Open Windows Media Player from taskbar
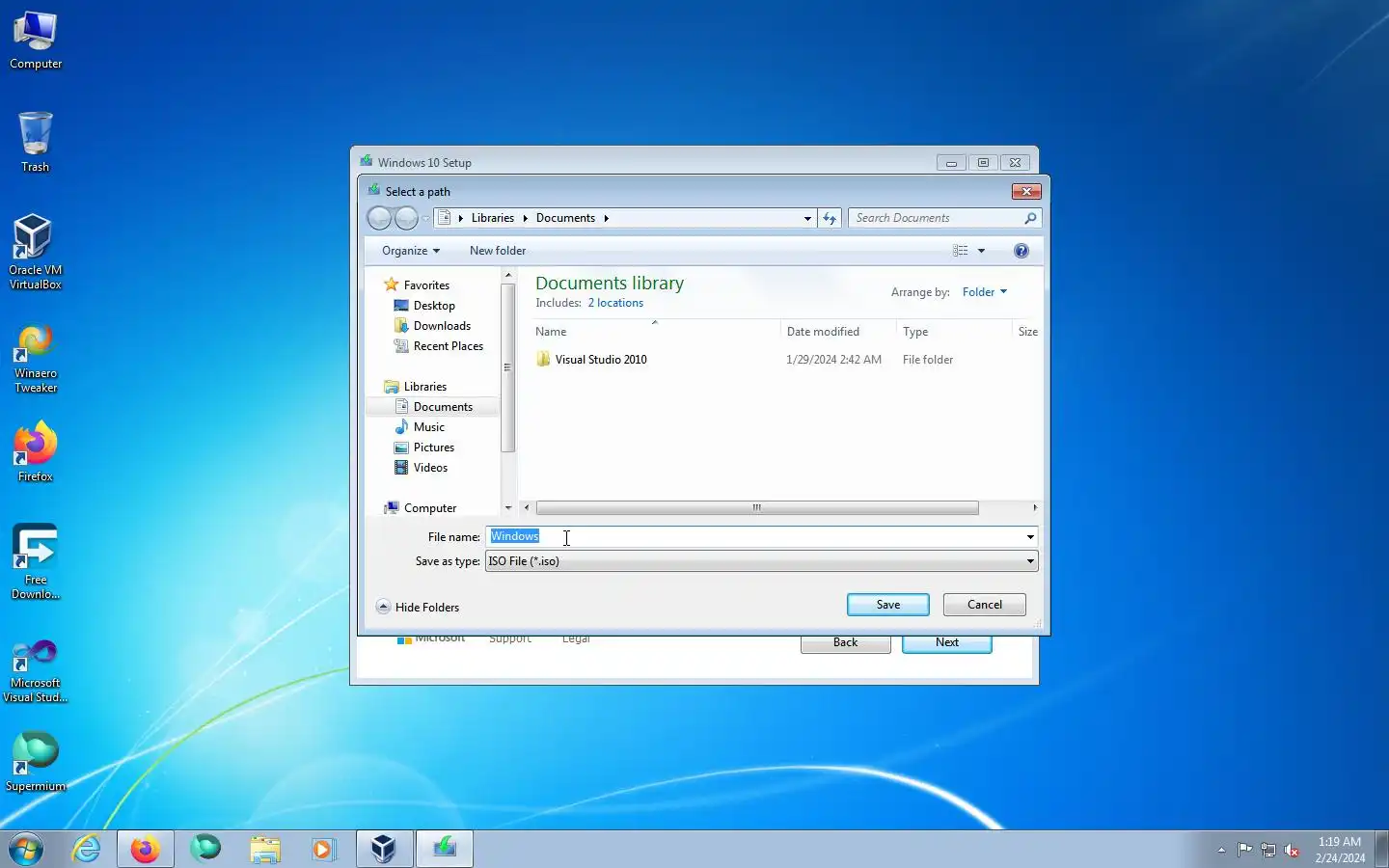 click(323, 849)
